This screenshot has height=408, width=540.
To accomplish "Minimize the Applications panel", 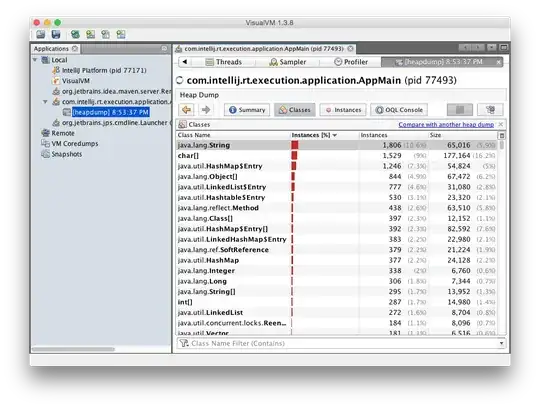I will coord(165,49).
